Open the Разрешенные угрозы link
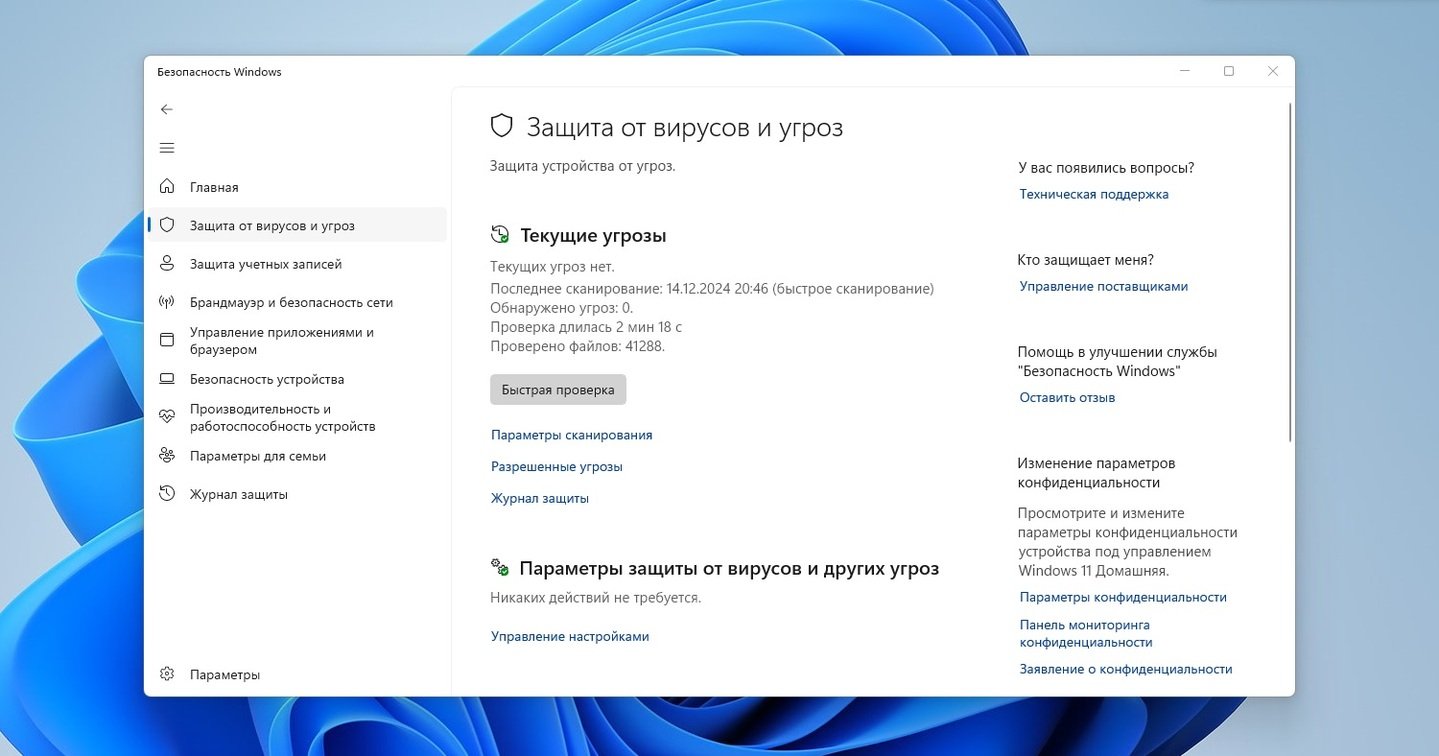This screenshot has width=1439, height=756. pyautogui.click(x=556, y=467)
